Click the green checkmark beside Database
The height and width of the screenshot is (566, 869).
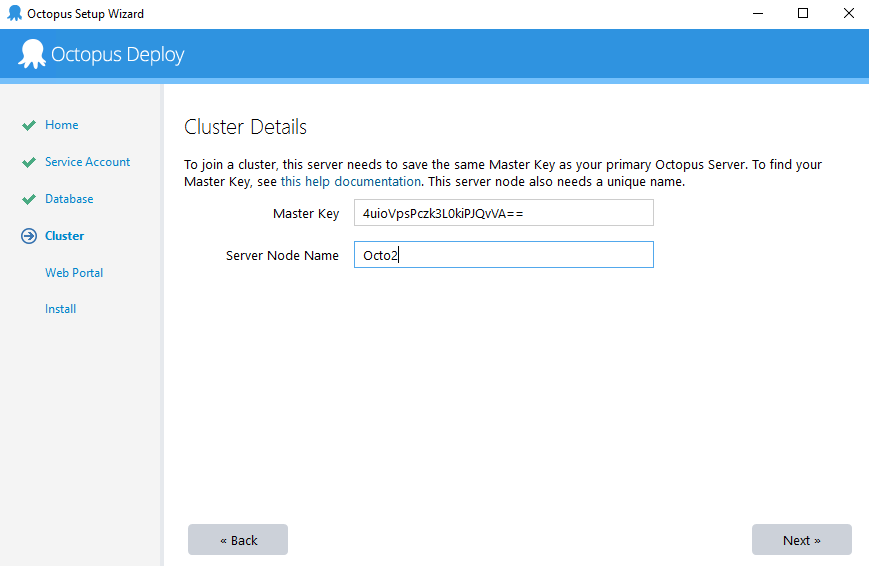pos(29,200)
